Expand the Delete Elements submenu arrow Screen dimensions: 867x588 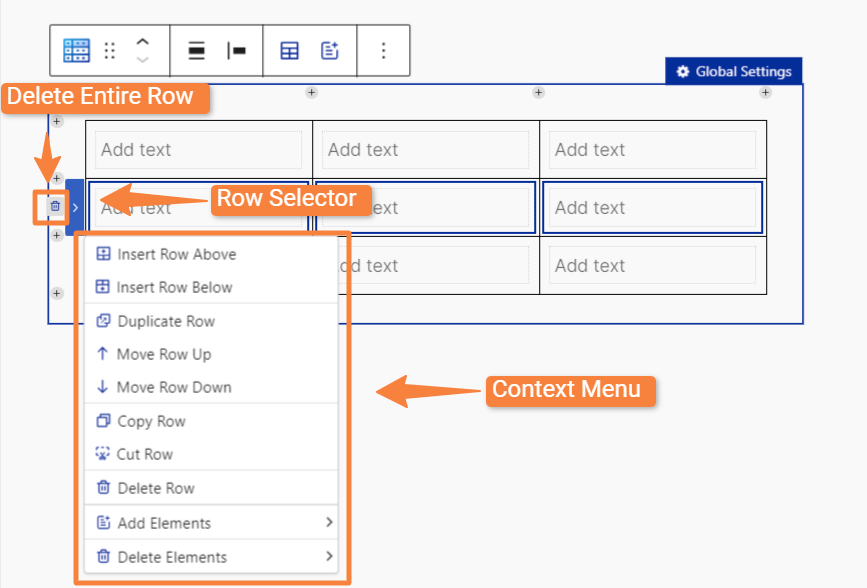click(x=329, y=556)
